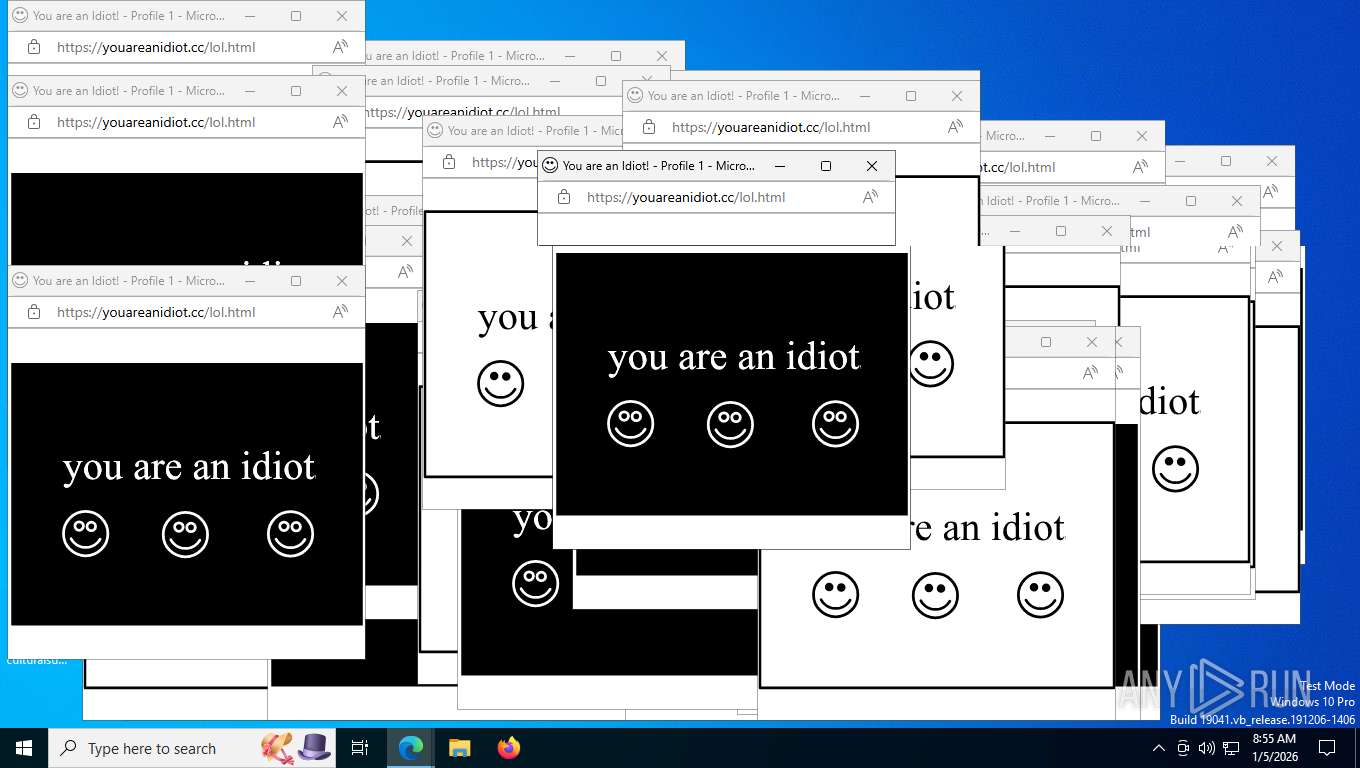Open the Action Center notification icon

[x=1327, y=748]
